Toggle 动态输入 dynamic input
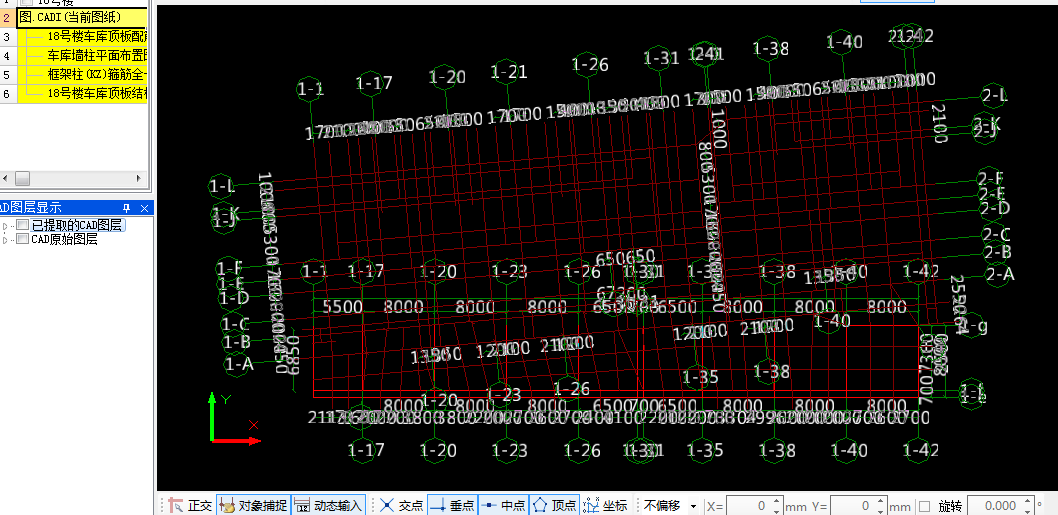Image resolution: width=1058 pixels, height=515 pixels. tap(328, 505)
